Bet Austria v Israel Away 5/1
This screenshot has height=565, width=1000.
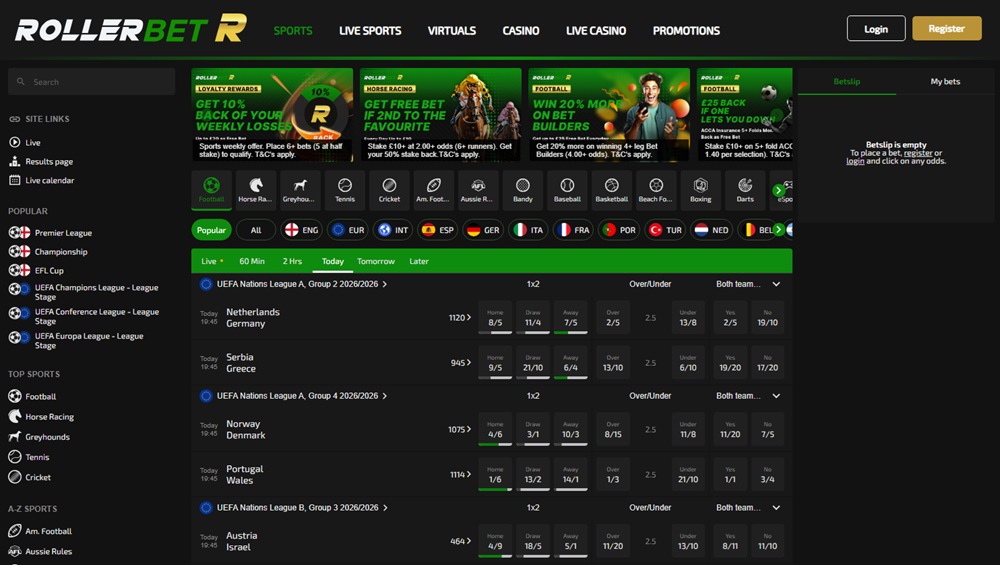571,541
